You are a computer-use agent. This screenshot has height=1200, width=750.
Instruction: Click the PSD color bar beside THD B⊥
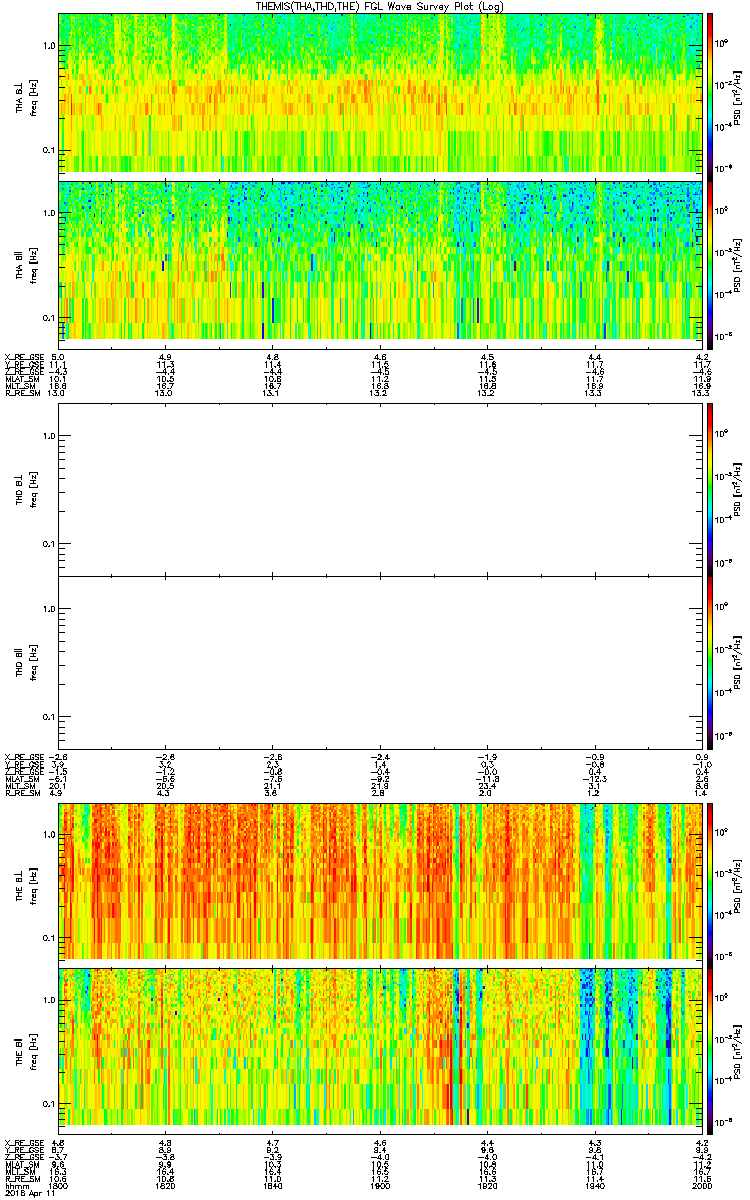(x=710, y=489)
